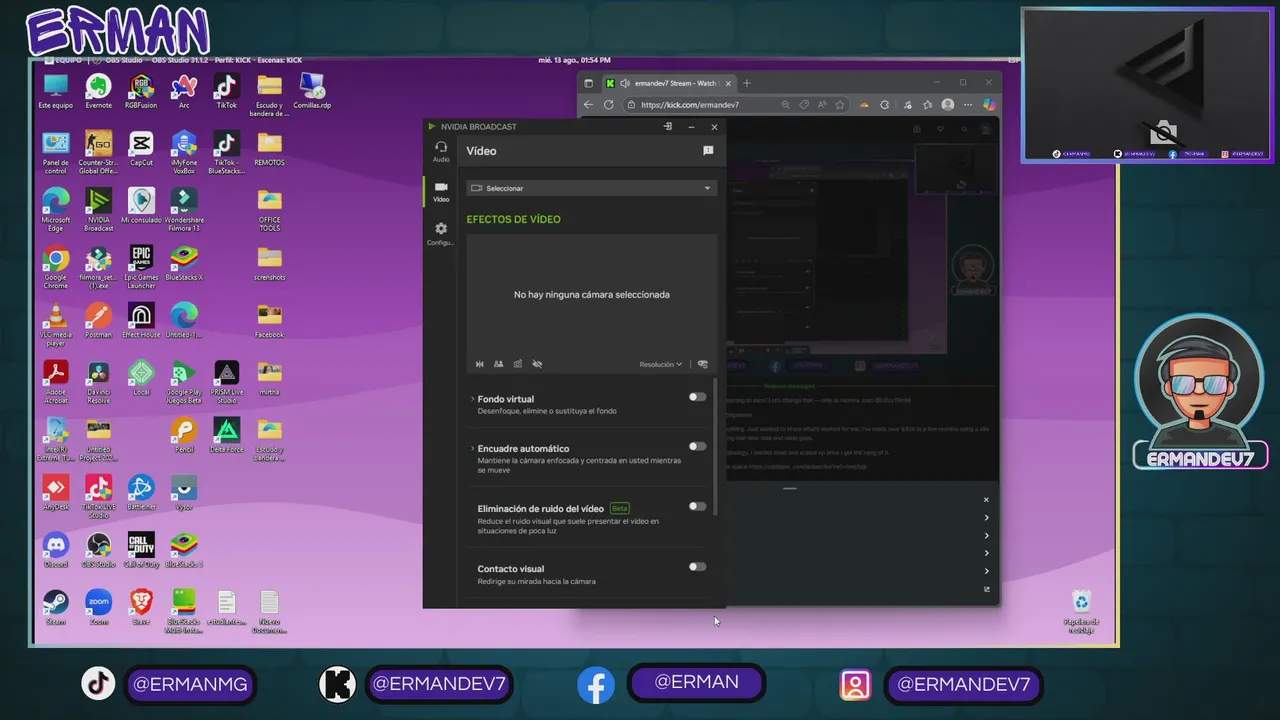Screen dimensions: 1280x720
Task: Open the Comillas.rdp remote desktop file
Action: point(312,90)
